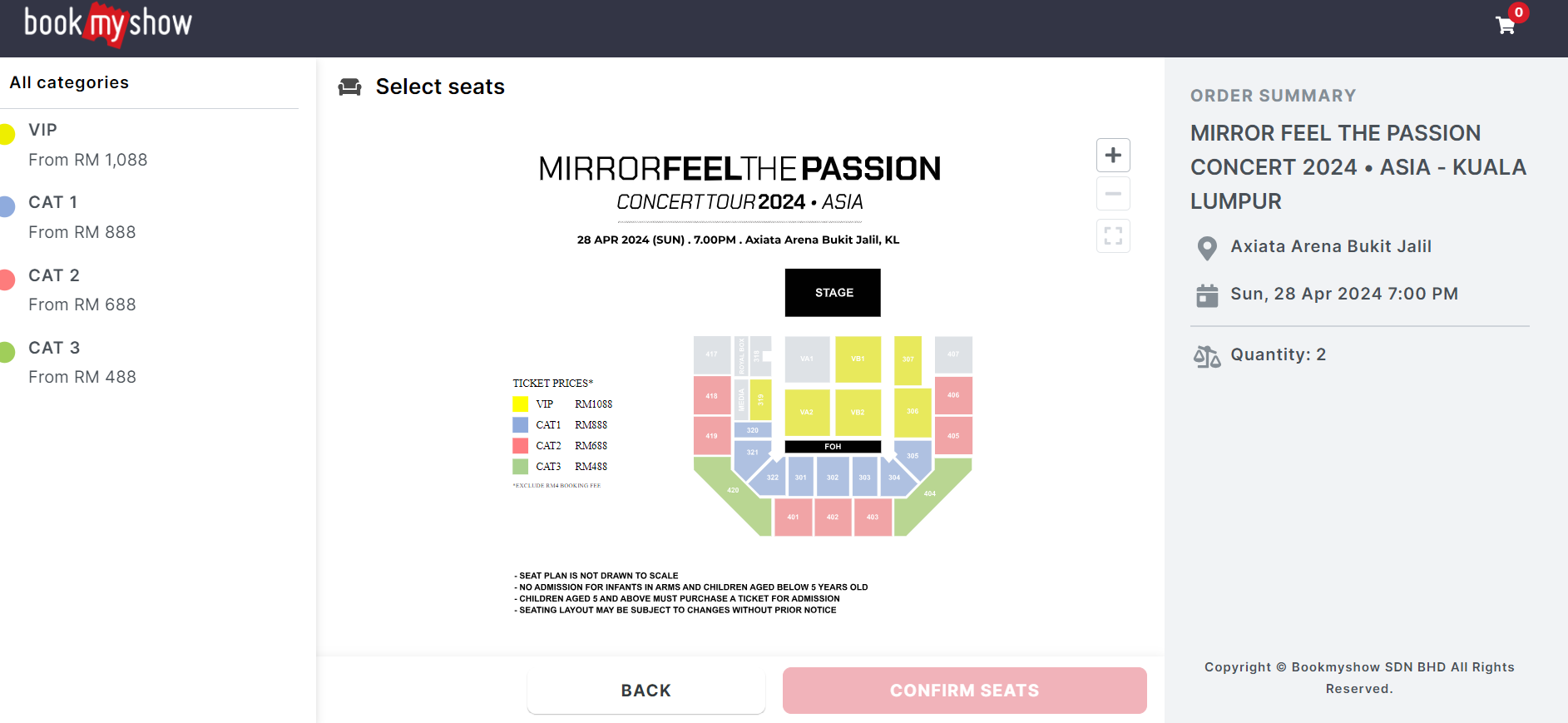Click section 306 on the seating plan
The width and height of the screenshot is (1568, 723).
click(913, 412)
